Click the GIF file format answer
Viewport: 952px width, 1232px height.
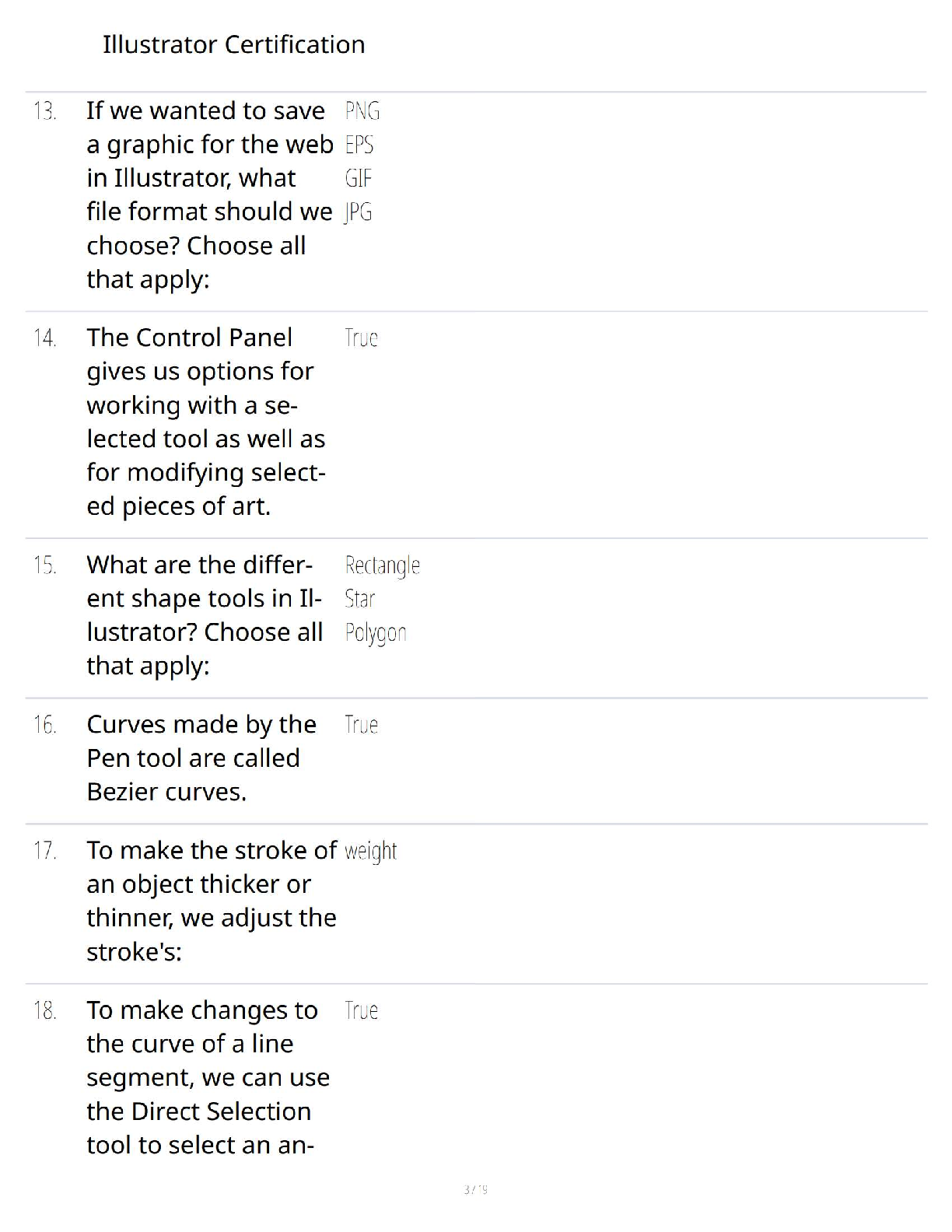(359, 178)
